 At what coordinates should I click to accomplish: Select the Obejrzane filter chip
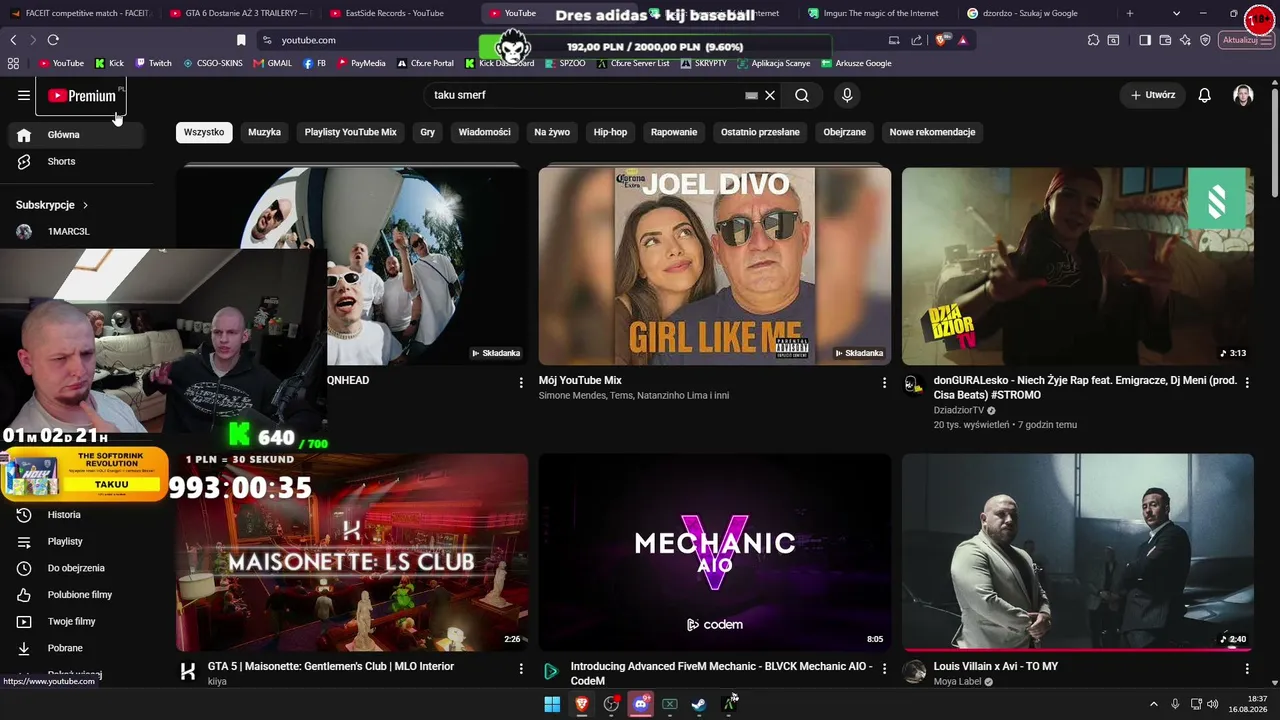tap(845, 132)
